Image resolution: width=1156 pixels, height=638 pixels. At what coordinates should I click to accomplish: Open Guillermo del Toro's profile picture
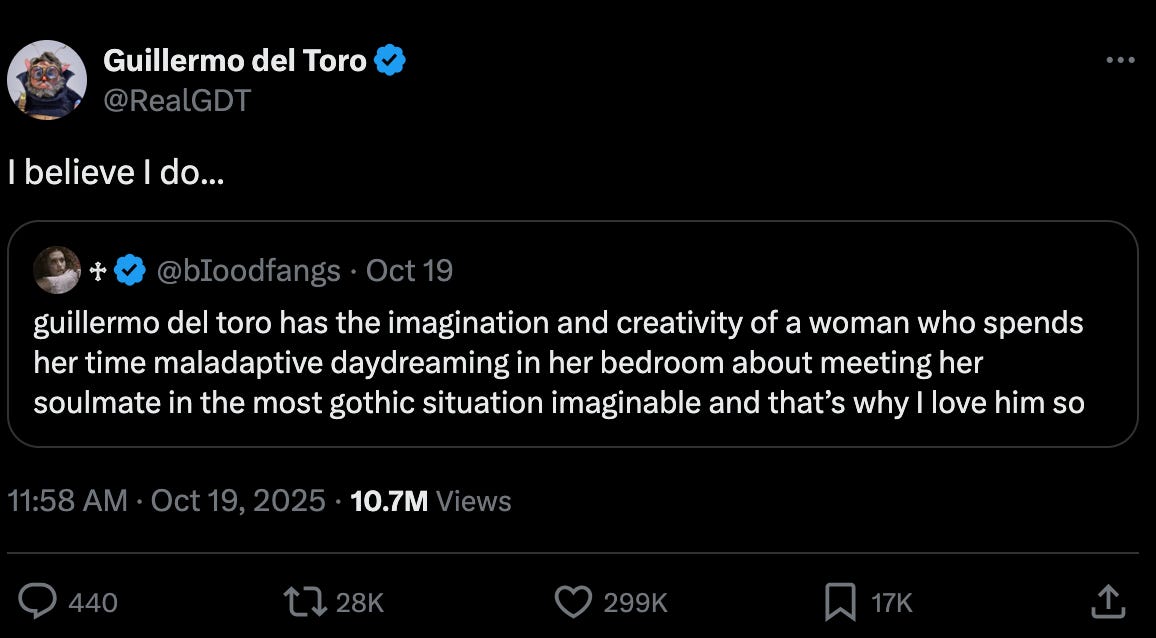47,80
